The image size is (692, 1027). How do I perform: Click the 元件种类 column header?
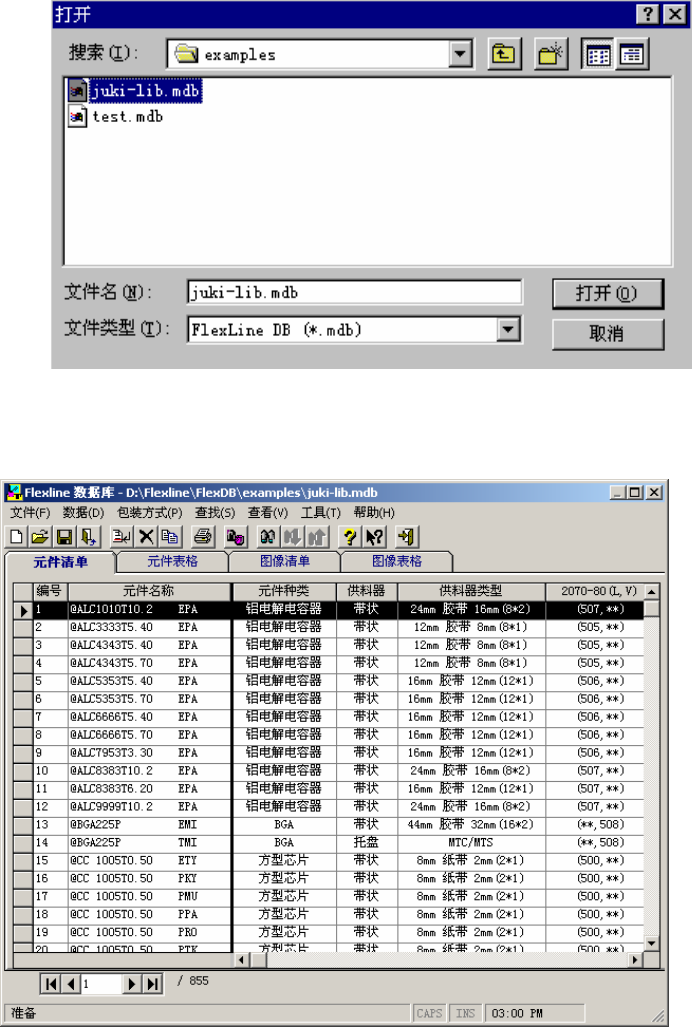pyautogui.click(x=283, y=591)
